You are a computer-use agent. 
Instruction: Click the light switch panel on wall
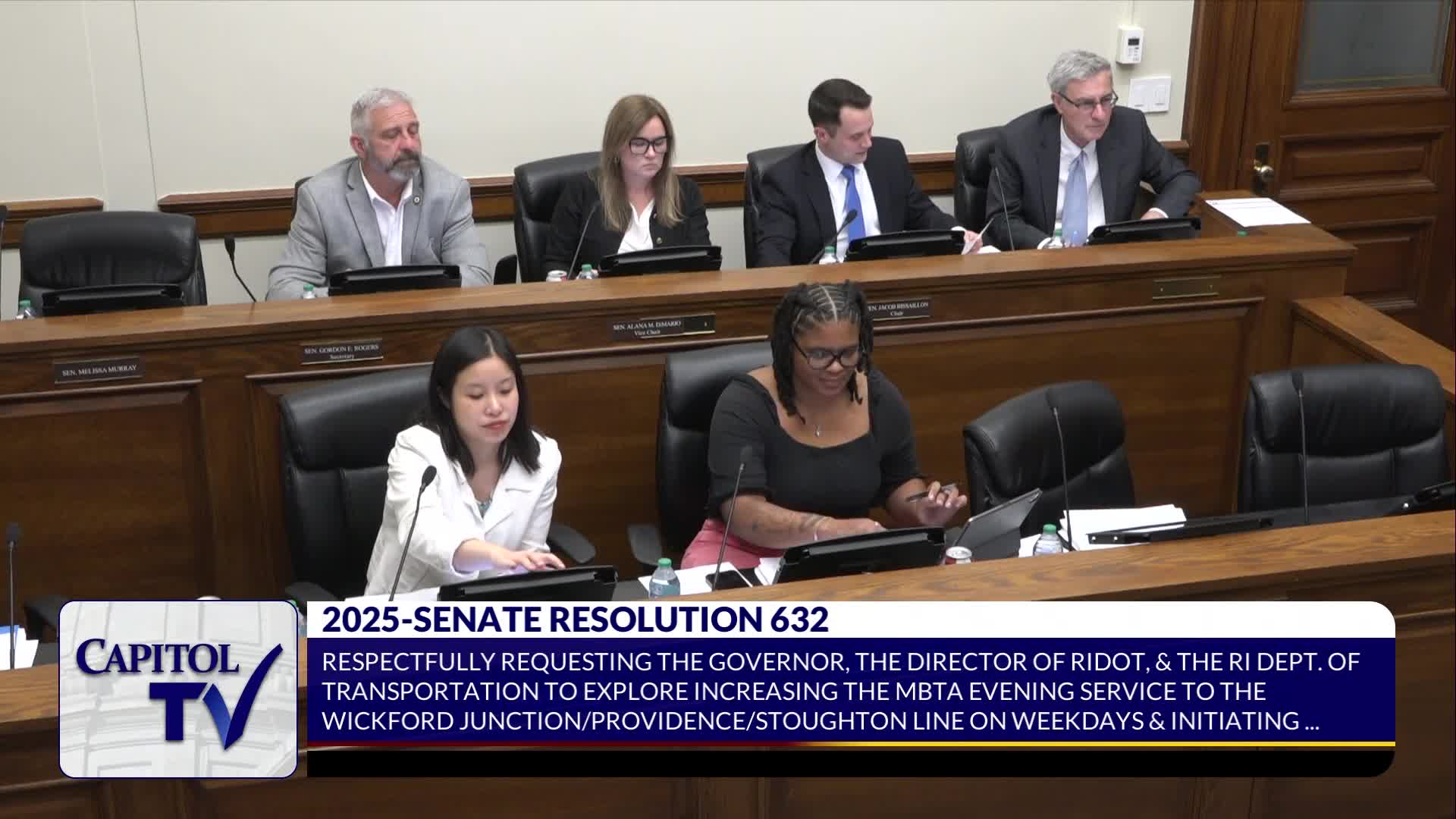pyautogui.click(x=1149, y=94)
